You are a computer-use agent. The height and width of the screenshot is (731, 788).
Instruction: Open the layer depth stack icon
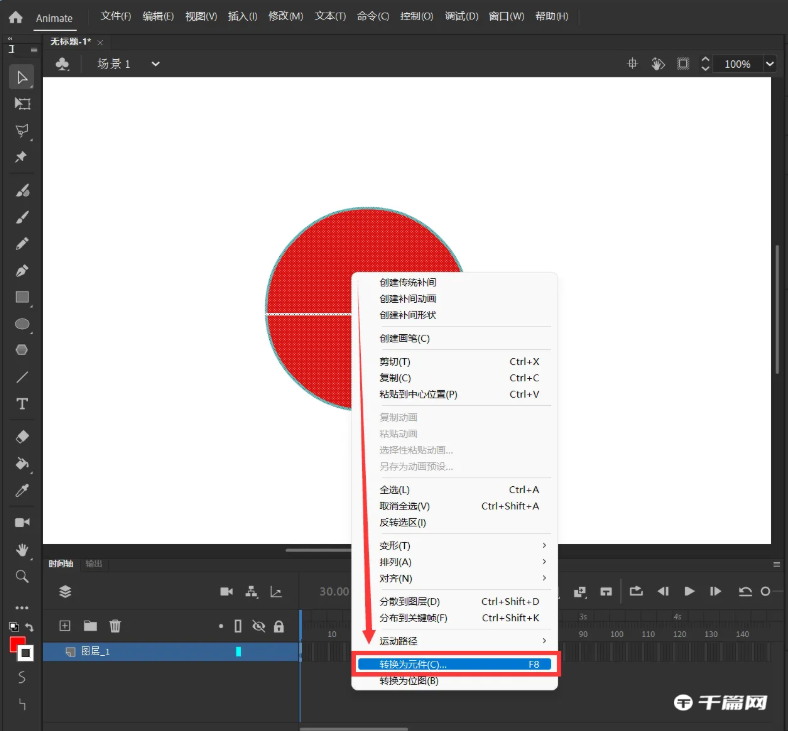point(65,592)
